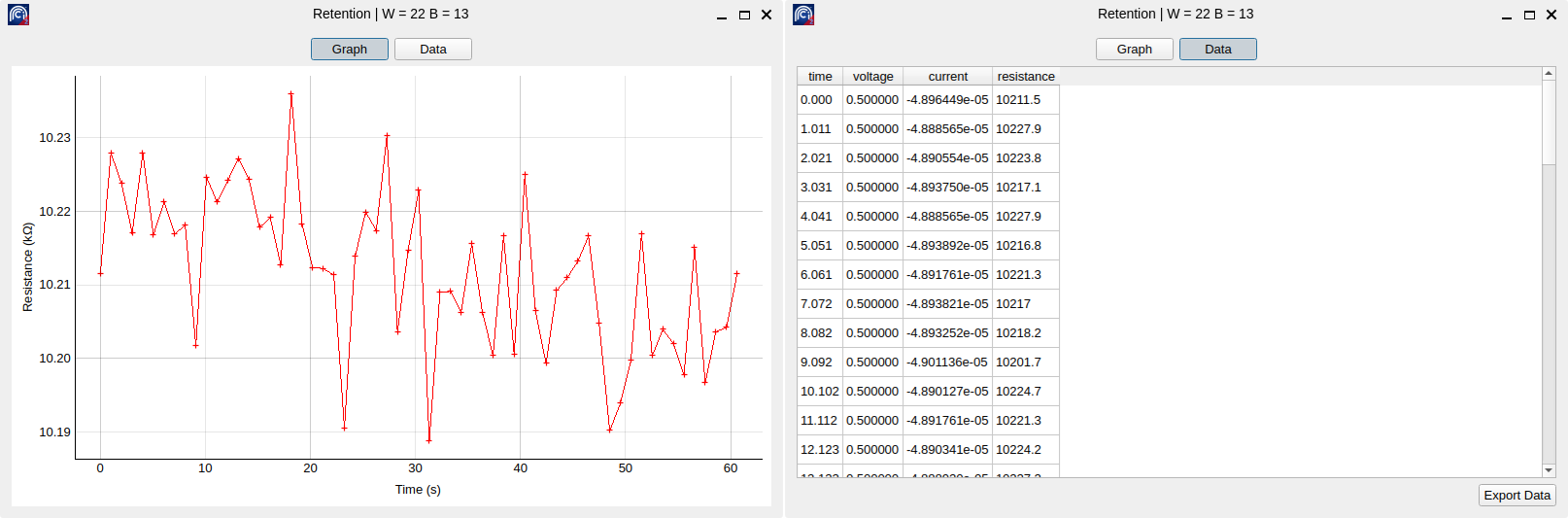Image resolution: width=1568 pixels, height=518 pixels.
Task: Click current value -4.890341e-05
Action: (947, 450)
